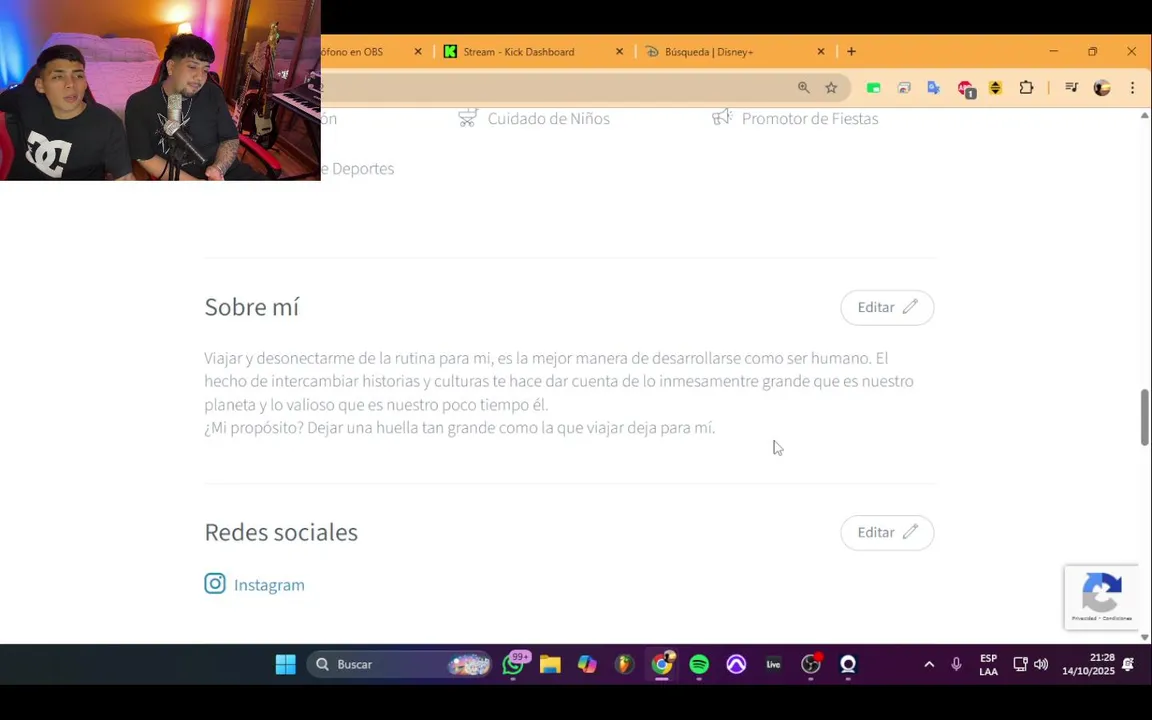The height and width of the screenshot is (720, 1152).
Task: Open the Chrome profile avatar
Action: coord(1101,87)
